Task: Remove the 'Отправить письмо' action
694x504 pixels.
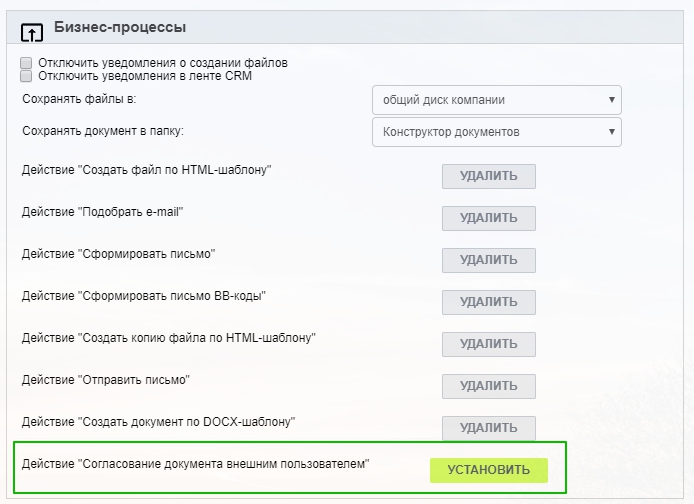Action: click(x=489, y=387)
